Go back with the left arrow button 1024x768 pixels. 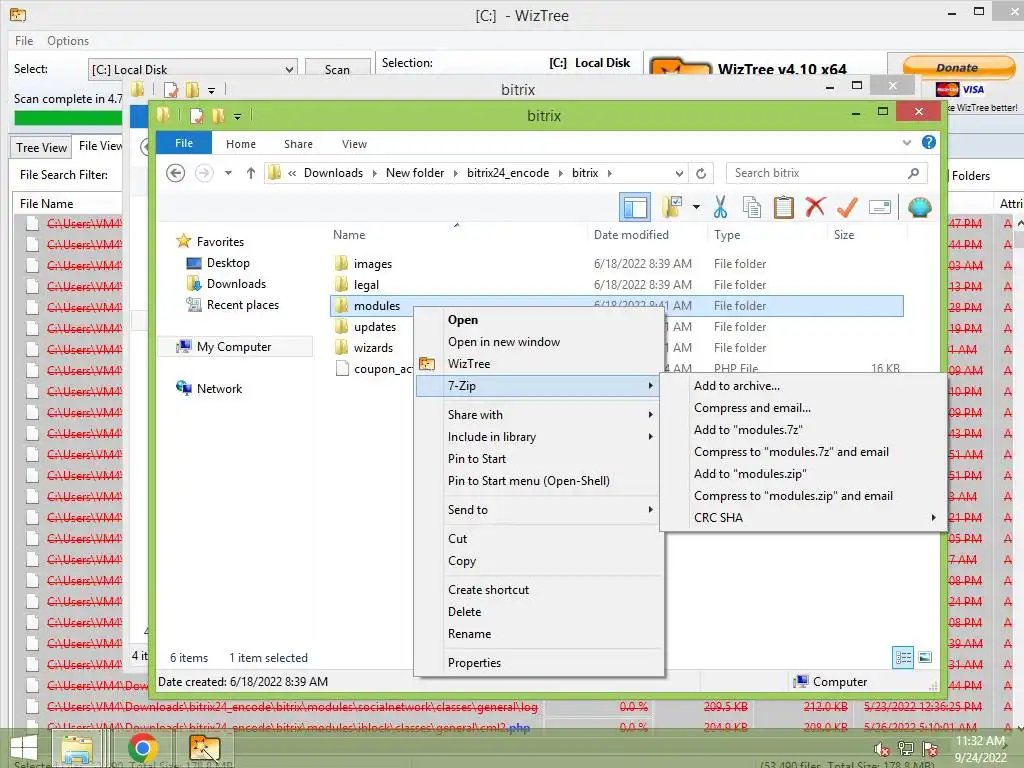tap(175, 173)
